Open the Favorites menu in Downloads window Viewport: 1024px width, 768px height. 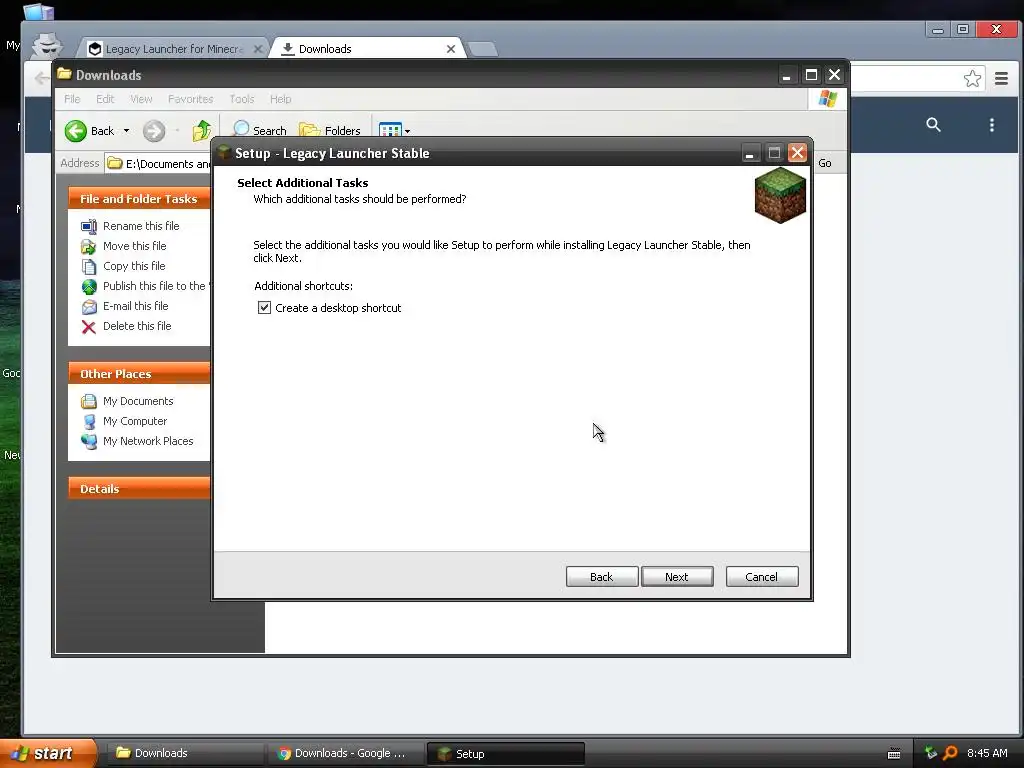tap(190, 99)
